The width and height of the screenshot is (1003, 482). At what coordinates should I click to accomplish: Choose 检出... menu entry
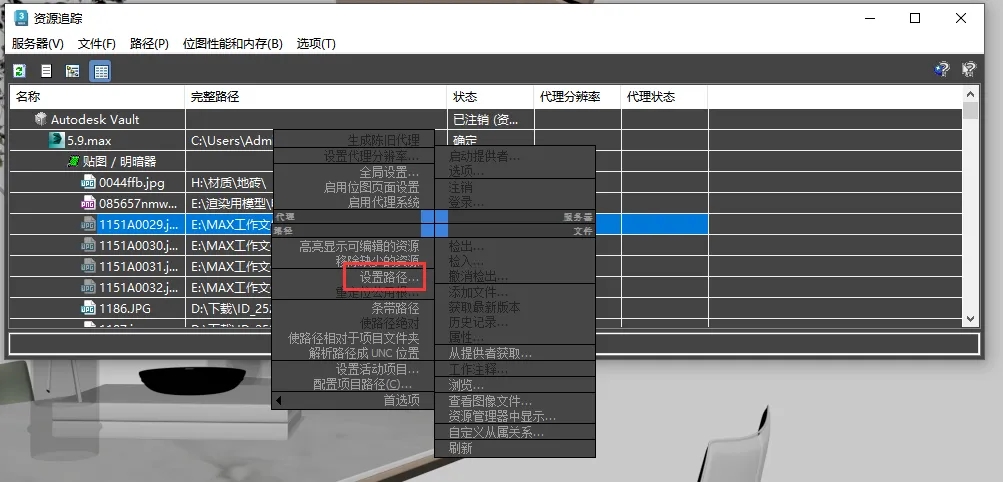click(x=466, y=246)
